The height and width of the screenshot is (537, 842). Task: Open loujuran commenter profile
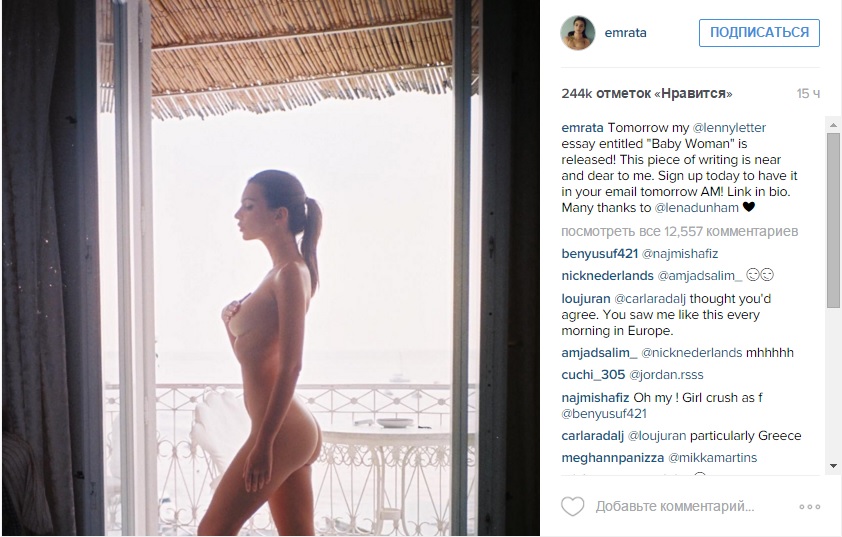point(586,299)
